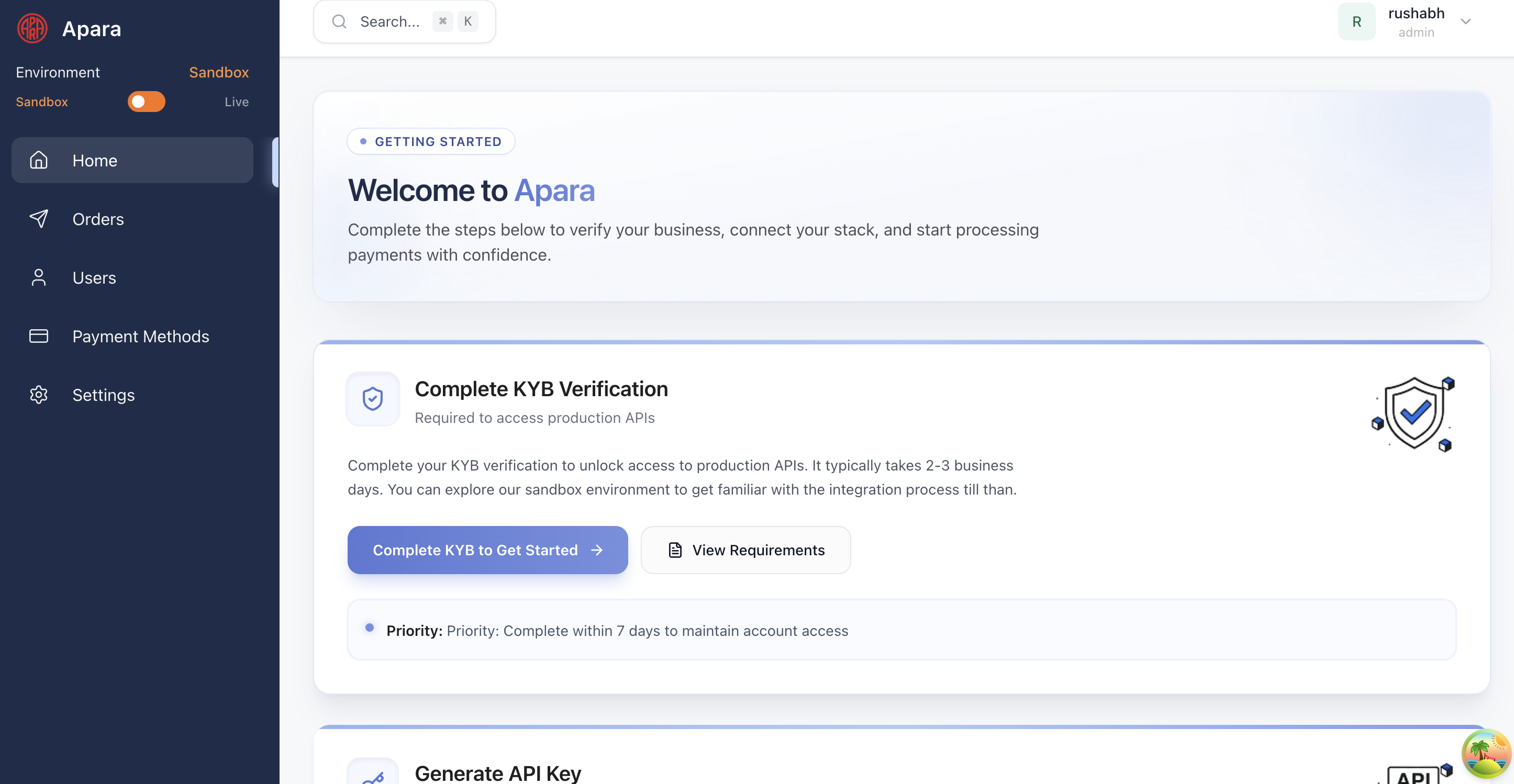Open Settings via the gear icon
The image size is (1514, 784).
(x=39, y=394)
